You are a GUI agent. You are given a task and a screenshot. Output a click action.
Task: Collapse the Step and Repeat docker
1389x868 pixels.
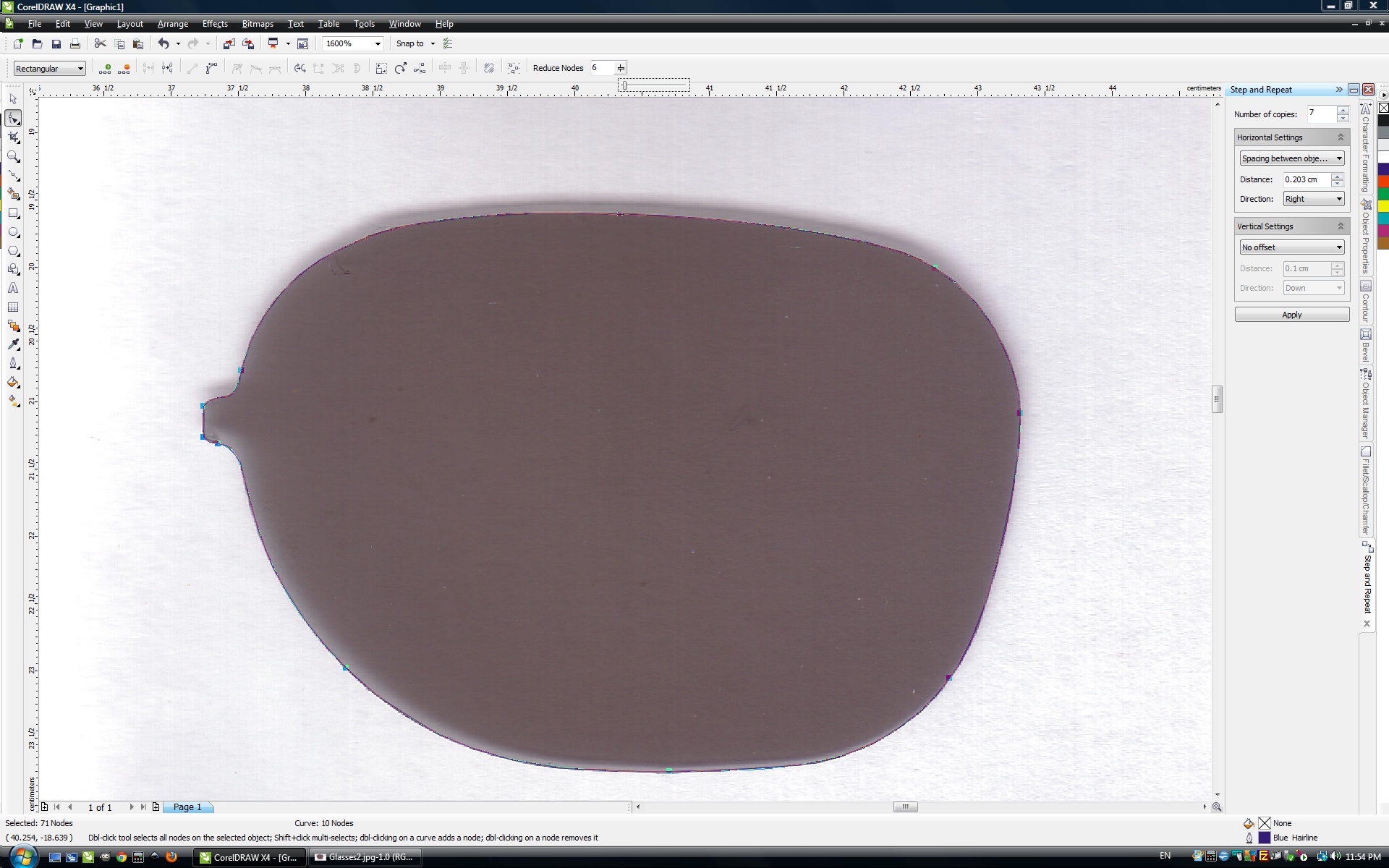pos(1339,90)
